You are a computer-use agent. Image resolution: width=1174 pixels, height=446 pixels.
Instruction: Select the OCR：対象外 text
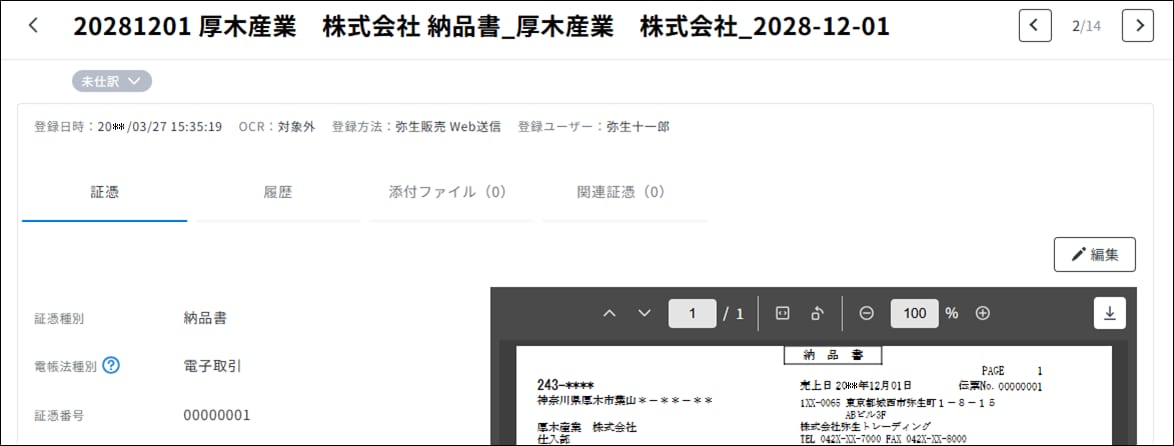(x=277, y=126)
